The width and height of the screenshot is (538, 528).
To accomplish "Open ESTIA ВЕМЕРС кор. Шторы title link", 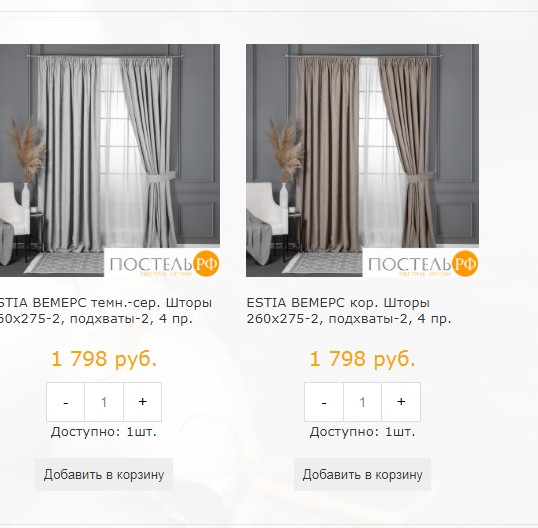I will 349,310.
